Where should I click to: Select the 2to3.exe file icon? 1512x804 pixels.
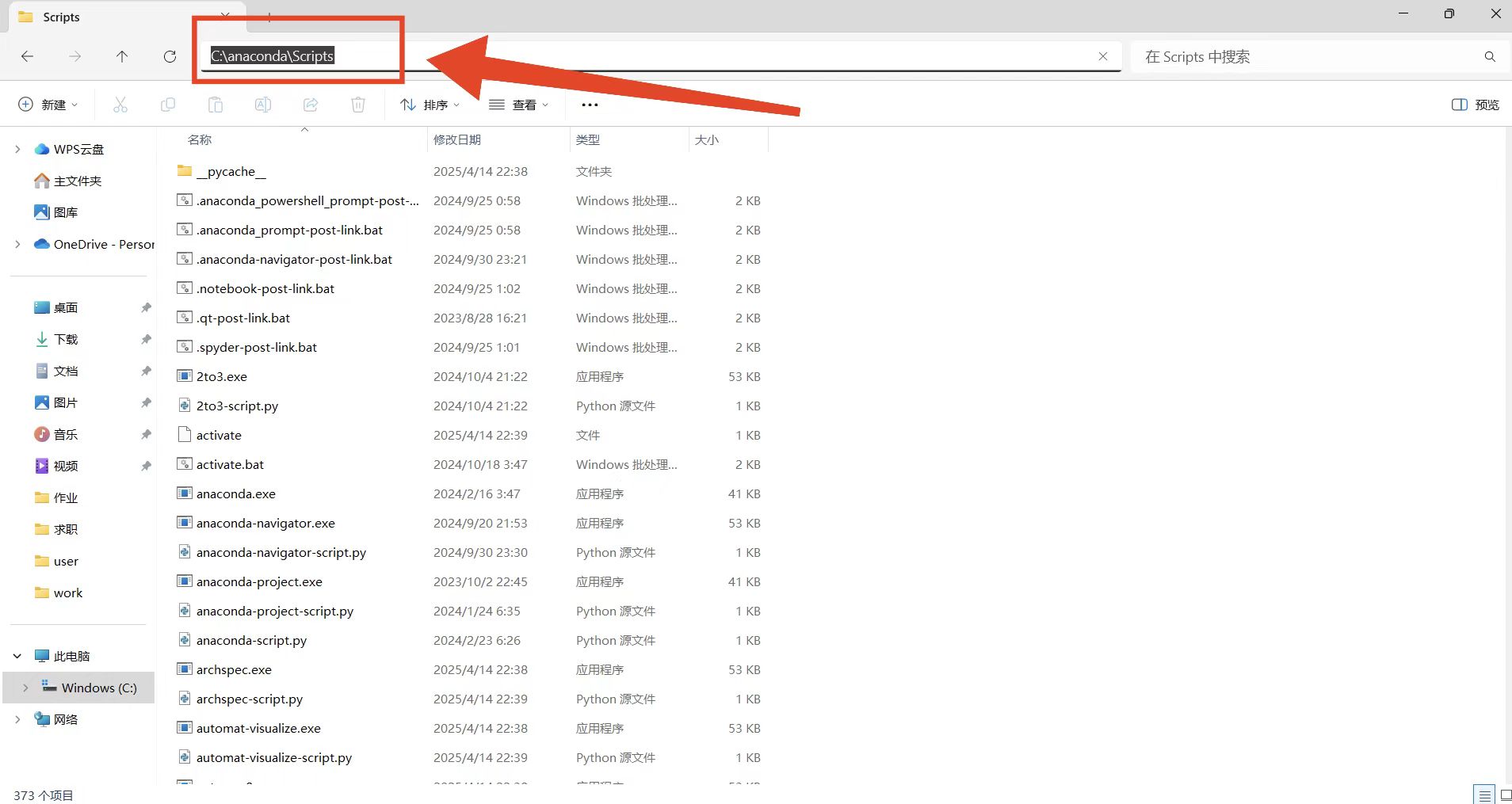pos(185,376)
